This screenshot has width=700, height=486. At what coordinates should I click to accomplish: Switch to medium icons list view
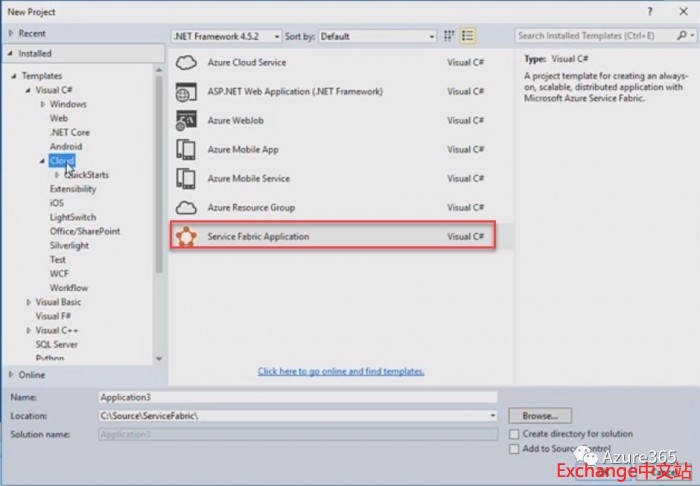(450, 36)
